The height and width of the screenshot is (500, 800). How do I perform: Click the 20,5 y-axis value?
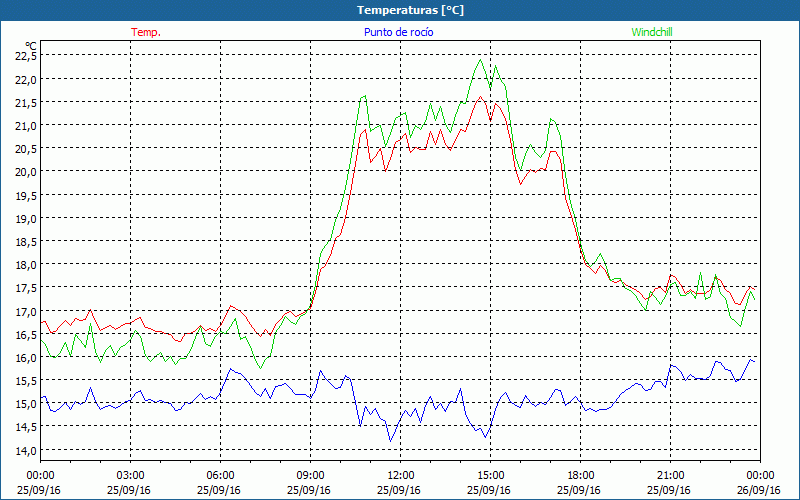point(27,148)
